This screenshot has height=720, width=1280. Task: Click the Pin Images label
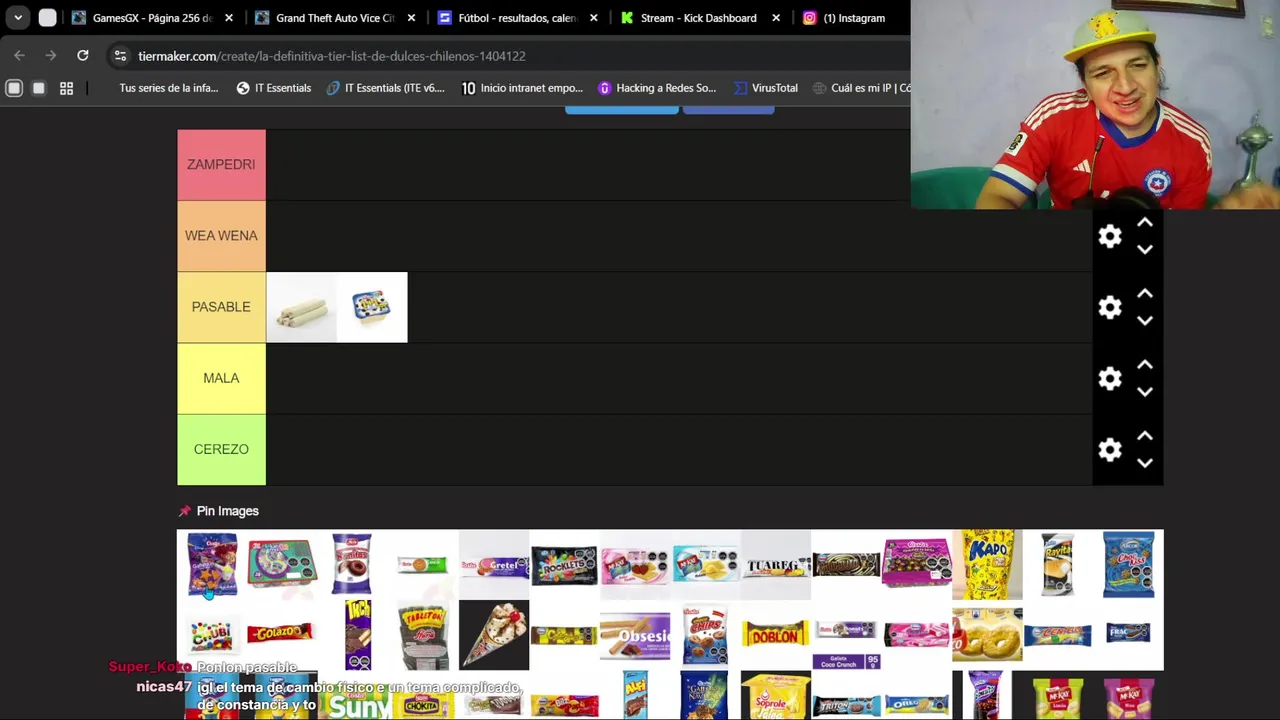[228, 511]
